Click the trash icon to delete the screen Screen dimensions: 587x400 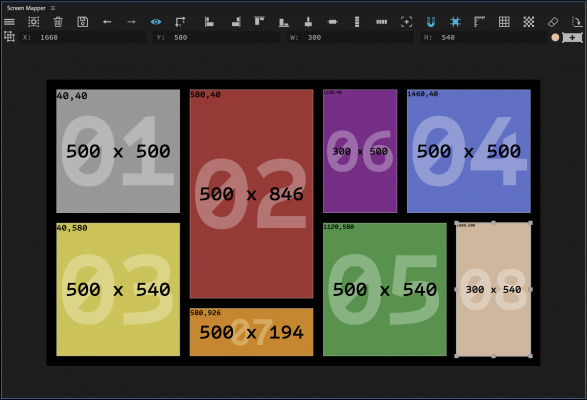click(58, 22)
